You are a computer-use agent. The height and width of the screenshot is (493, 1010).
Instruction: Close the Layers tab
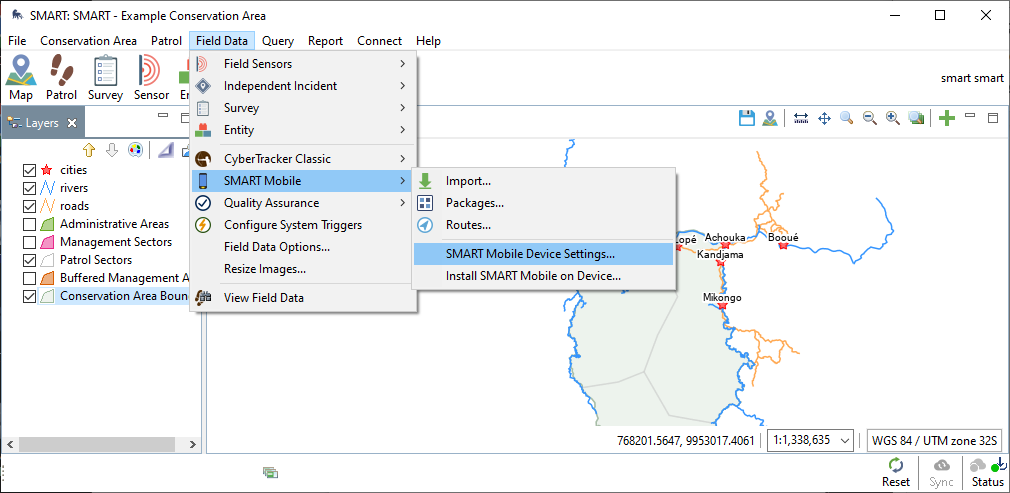(x=72, y=123)
